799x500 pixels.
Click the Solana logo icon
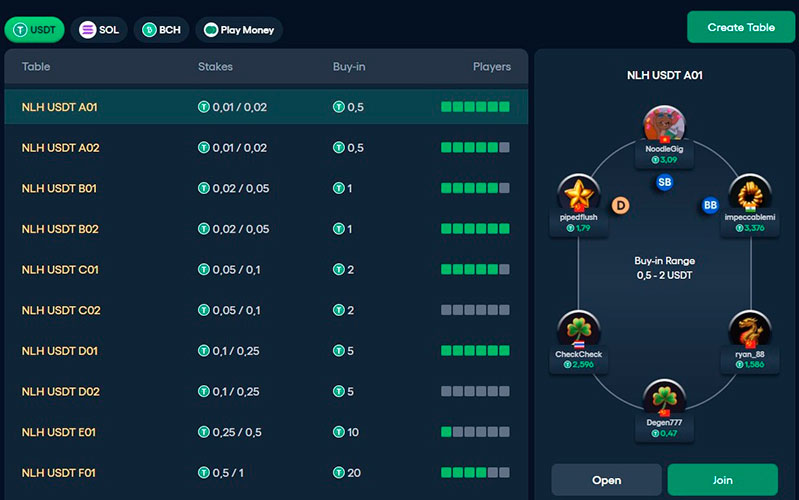point(88,30)
